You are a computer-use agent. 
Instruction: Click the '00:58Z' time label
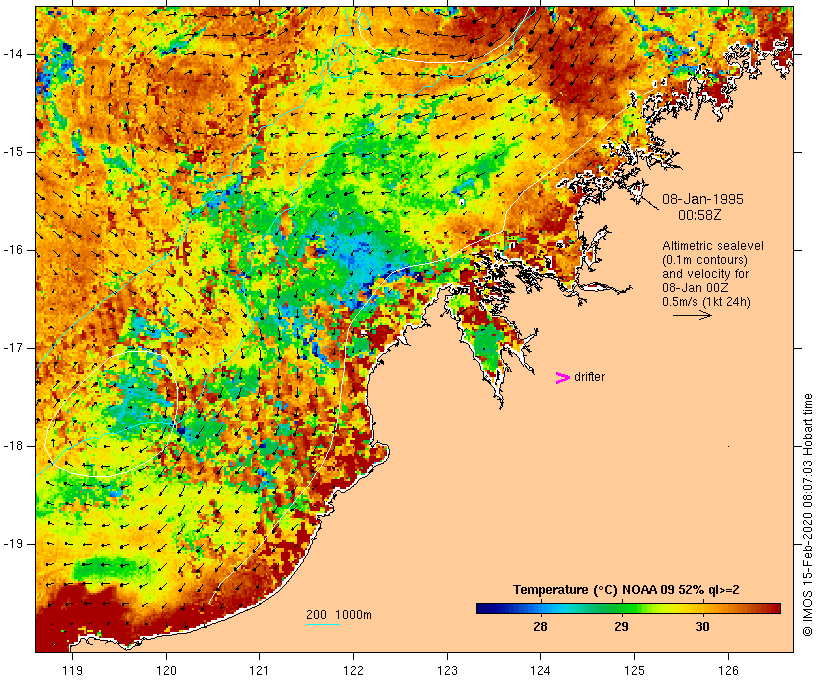[700, 215]
